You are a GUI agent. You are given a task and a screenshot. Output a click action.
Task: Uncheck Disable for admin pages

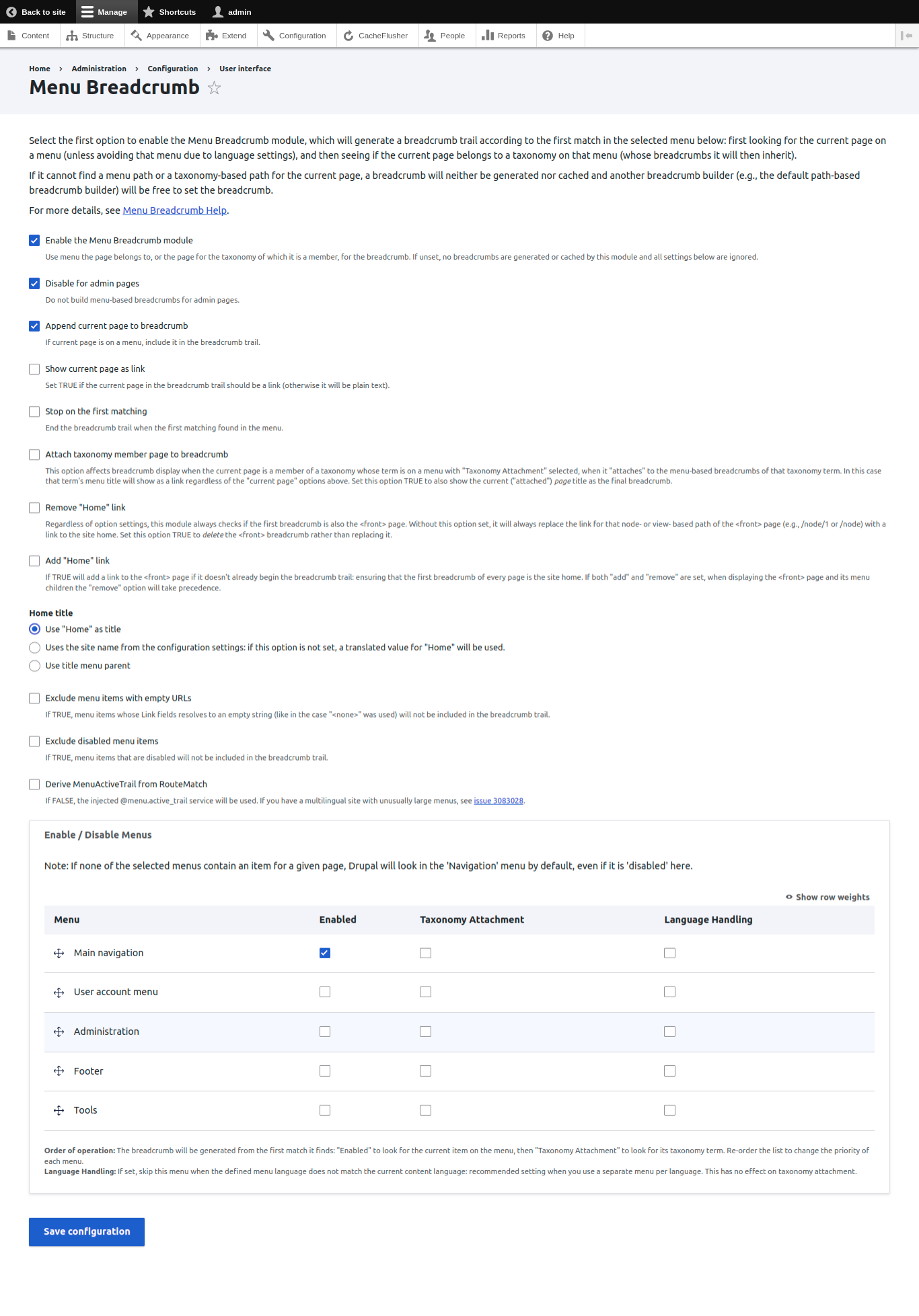tap(34, 283)
